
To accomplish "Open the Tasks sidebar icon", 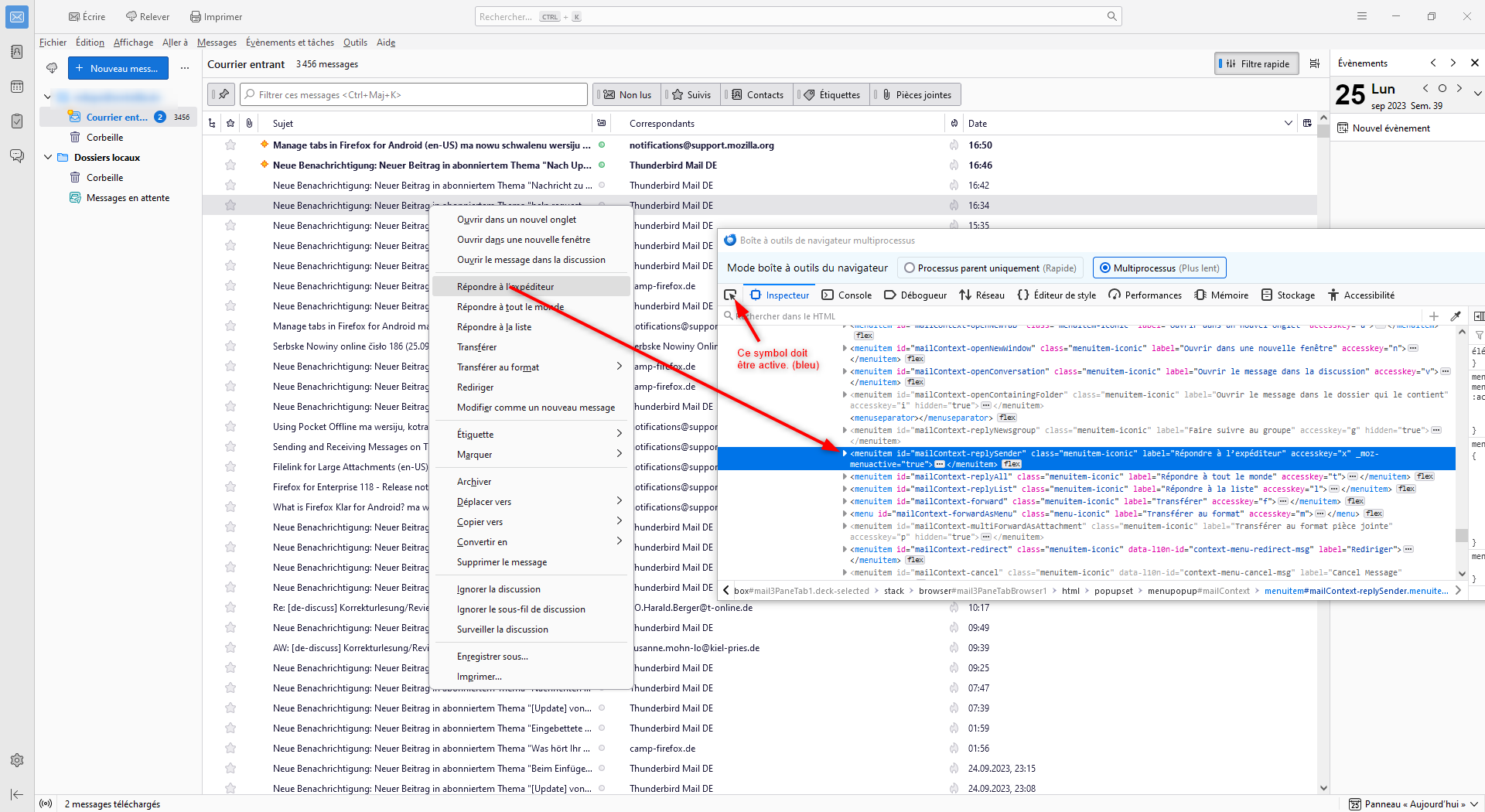I will (17, 121).
